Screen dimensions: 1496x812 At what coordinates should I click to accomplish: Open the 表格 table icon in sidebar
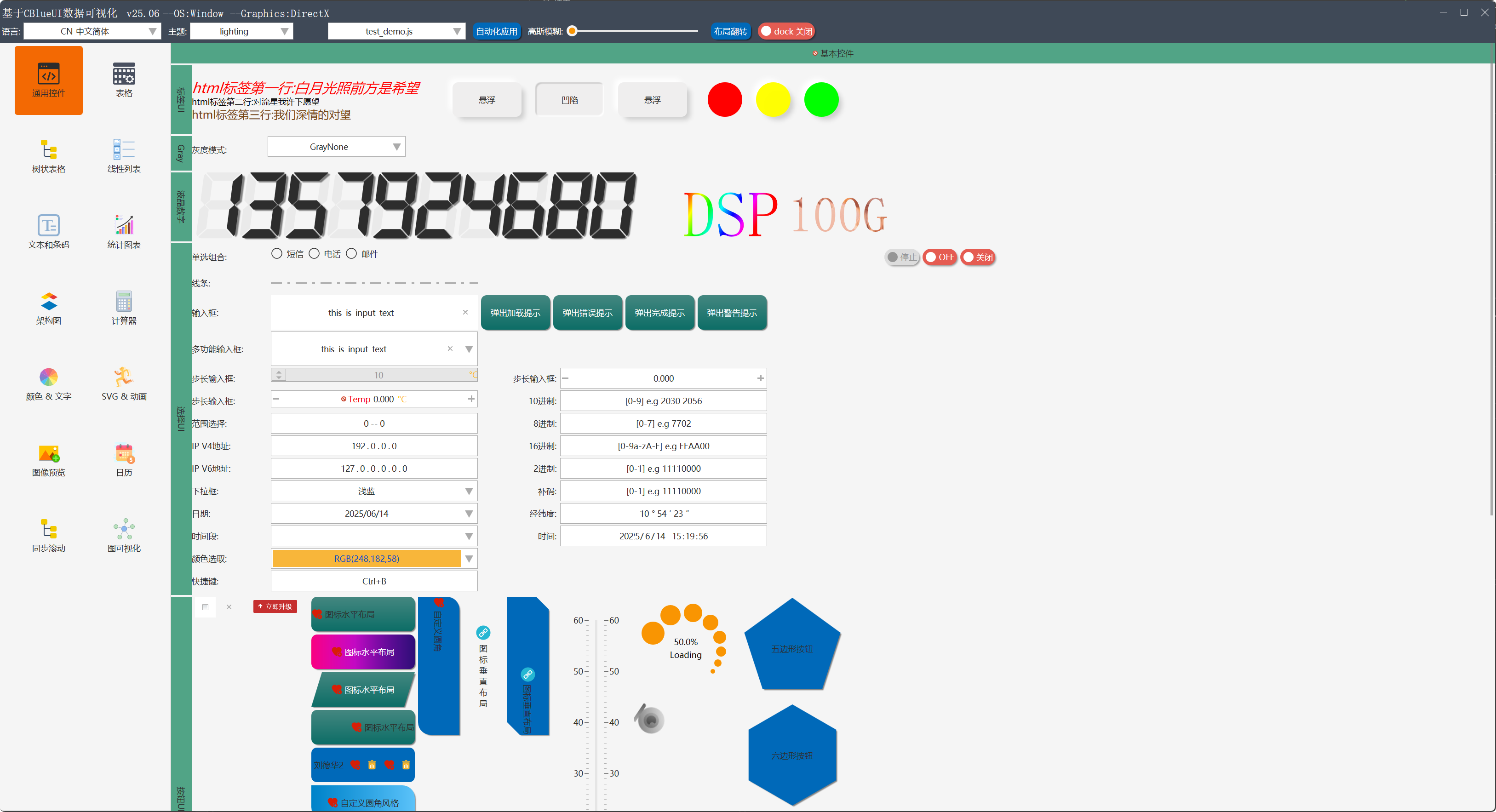pyautogui.click(x=124, y=74)
